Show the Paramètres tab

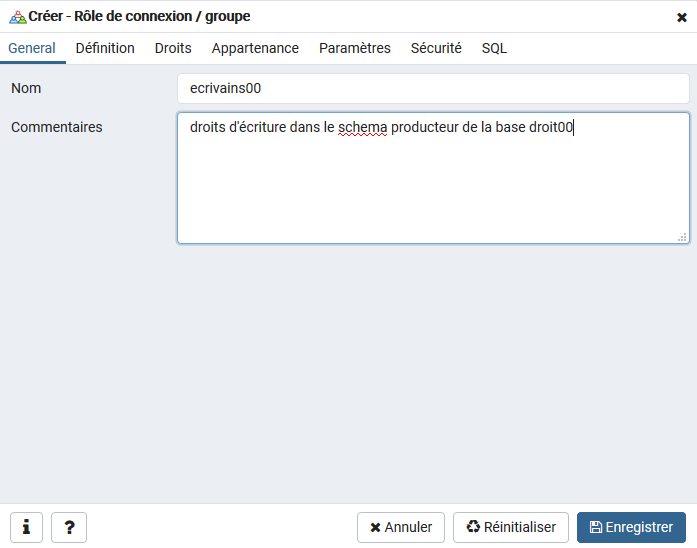(355, 48)
